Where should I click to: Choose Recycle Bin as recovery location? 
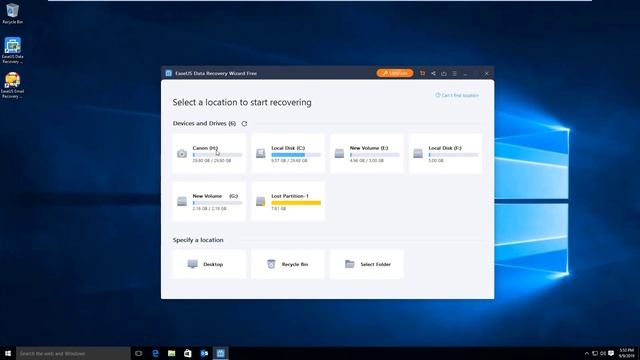(288, 264)
